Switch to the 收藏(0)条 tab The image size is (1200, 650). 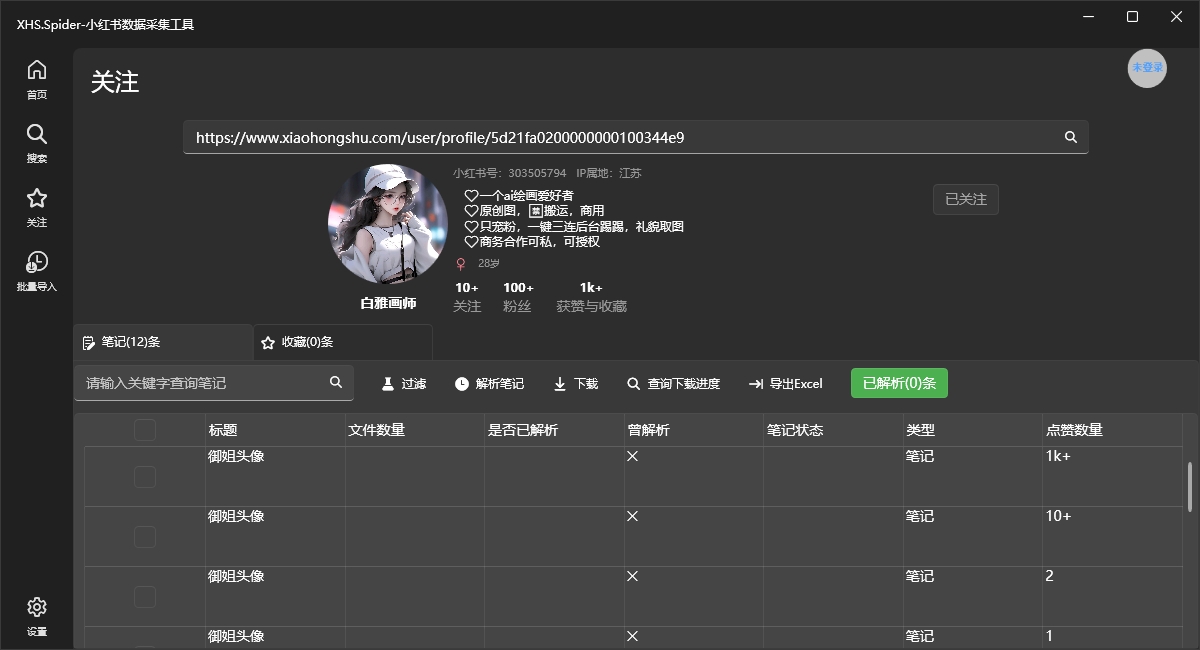click(x=343, y=342)
